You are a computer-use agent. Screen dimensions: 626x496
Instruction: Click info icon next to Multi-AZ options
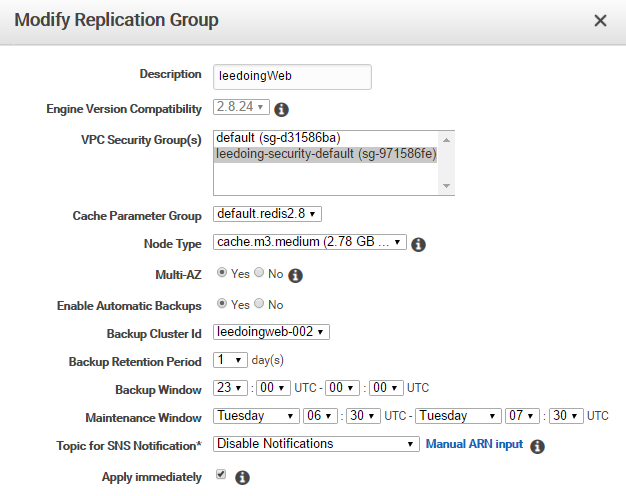coord(295,275)
